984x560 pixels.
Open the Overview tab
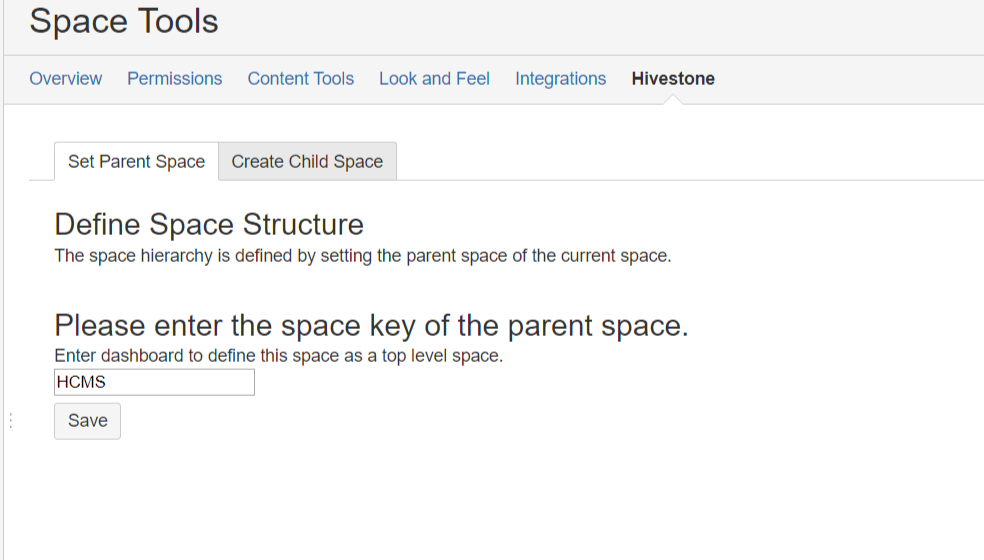[66, 79]
